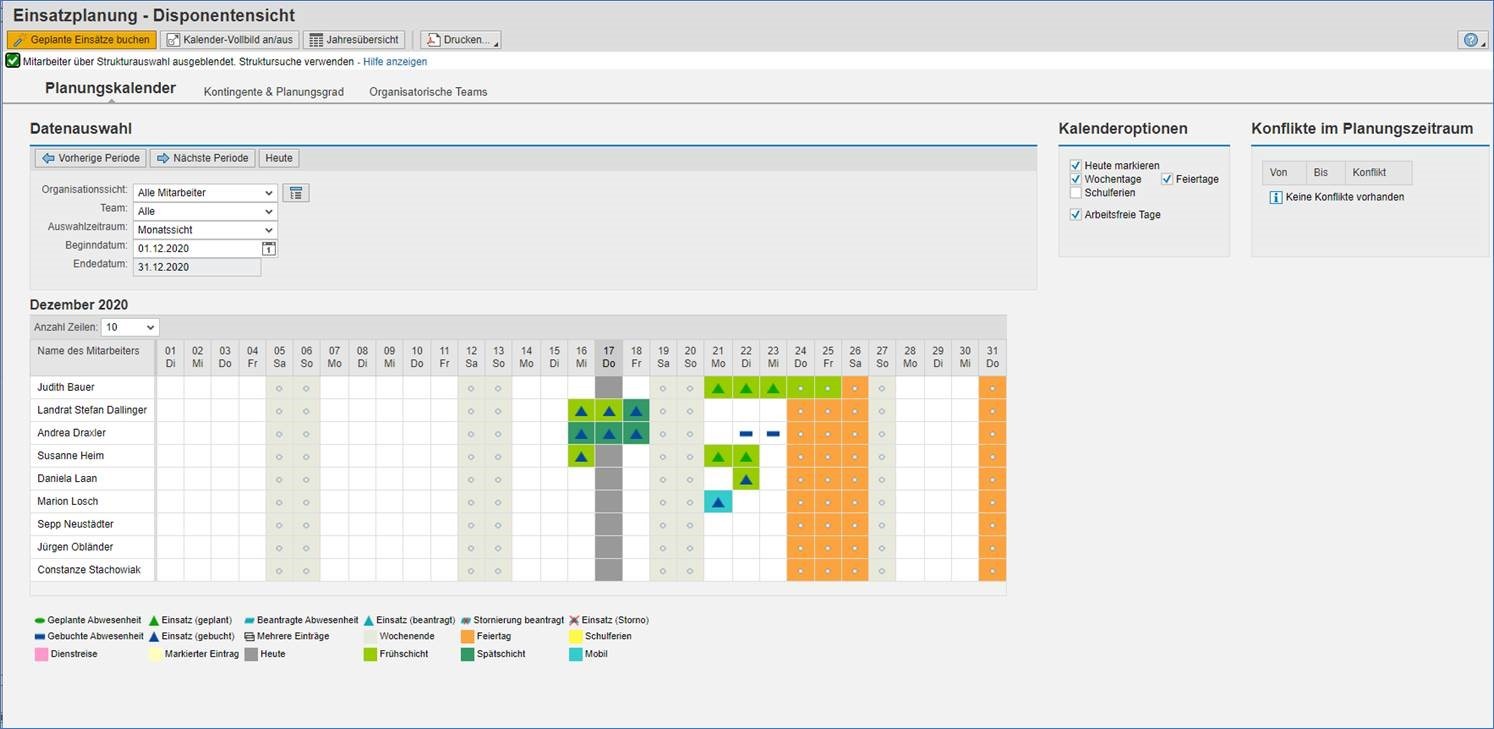Toggle Heute markieren checkbox

1076,166
